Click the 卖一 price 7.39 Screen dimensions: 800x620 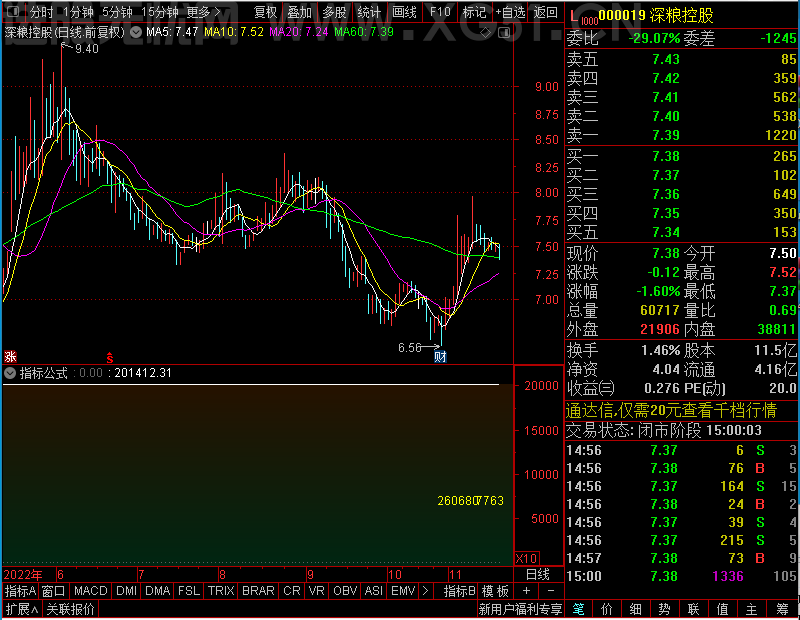point(666,135)
